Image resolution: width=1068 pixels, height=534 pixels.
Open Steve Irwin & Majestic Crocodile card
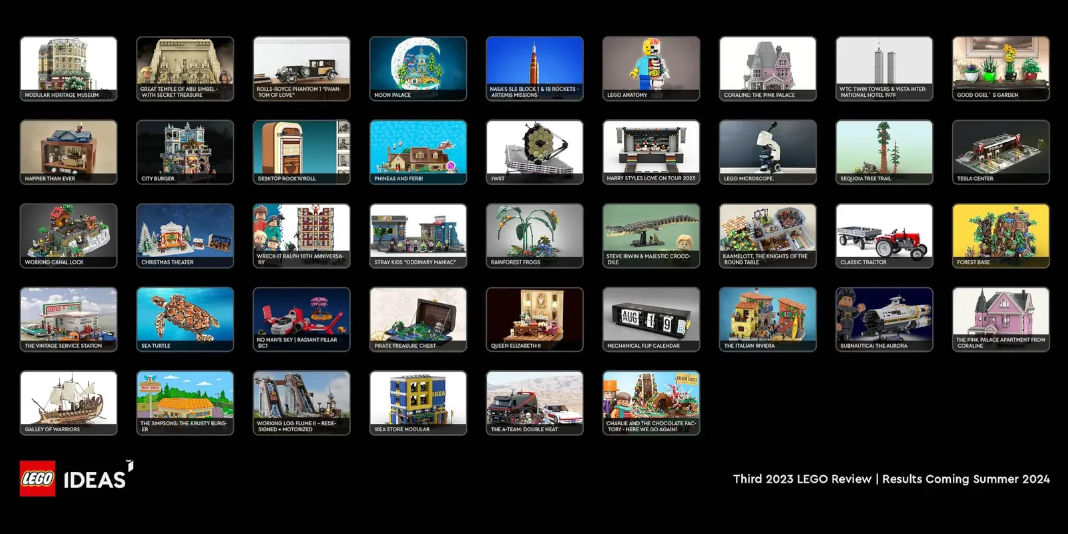[651, 236]
